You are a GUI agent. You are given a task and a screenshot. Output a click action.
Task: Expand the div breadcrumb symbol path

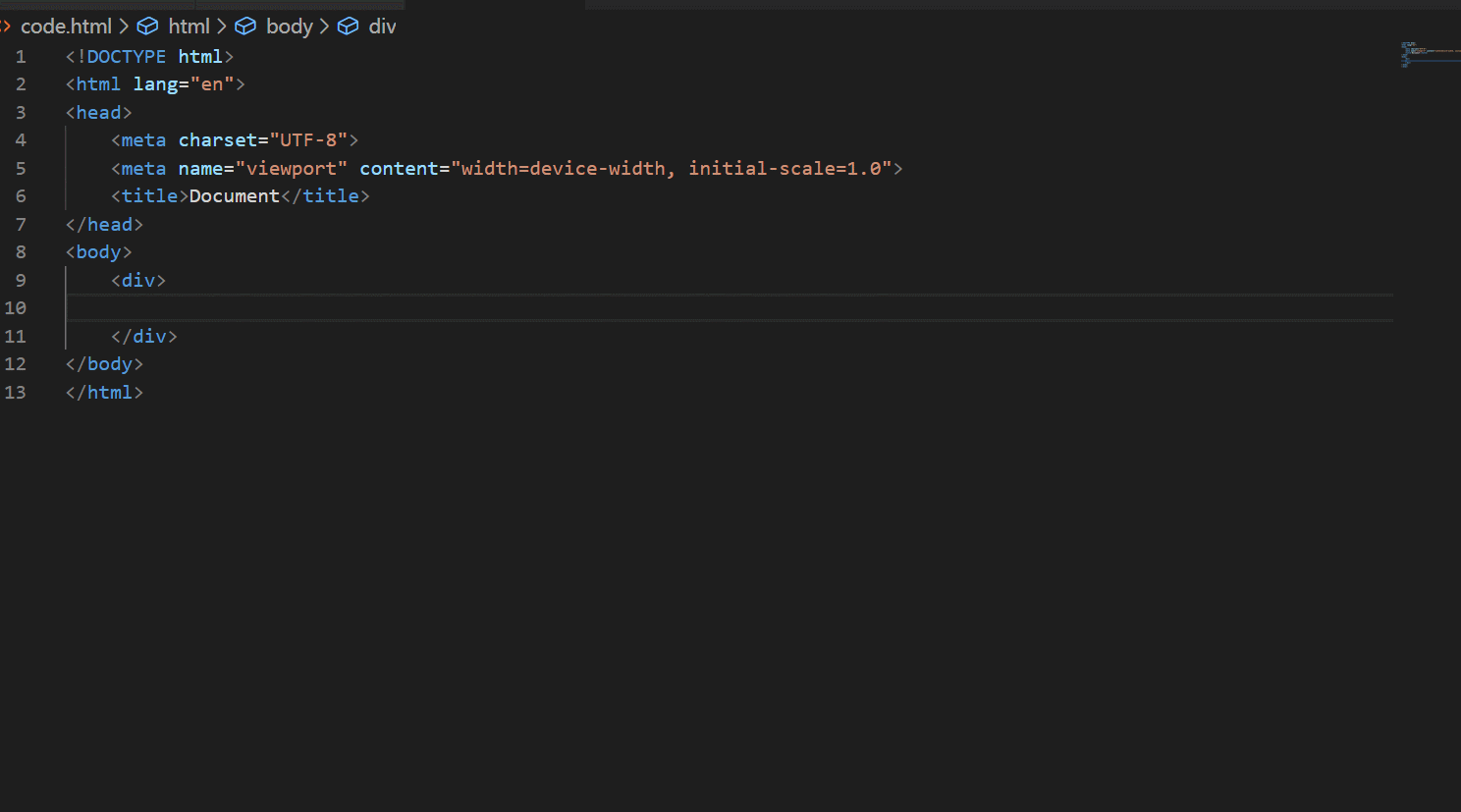[x=382, y=26]
